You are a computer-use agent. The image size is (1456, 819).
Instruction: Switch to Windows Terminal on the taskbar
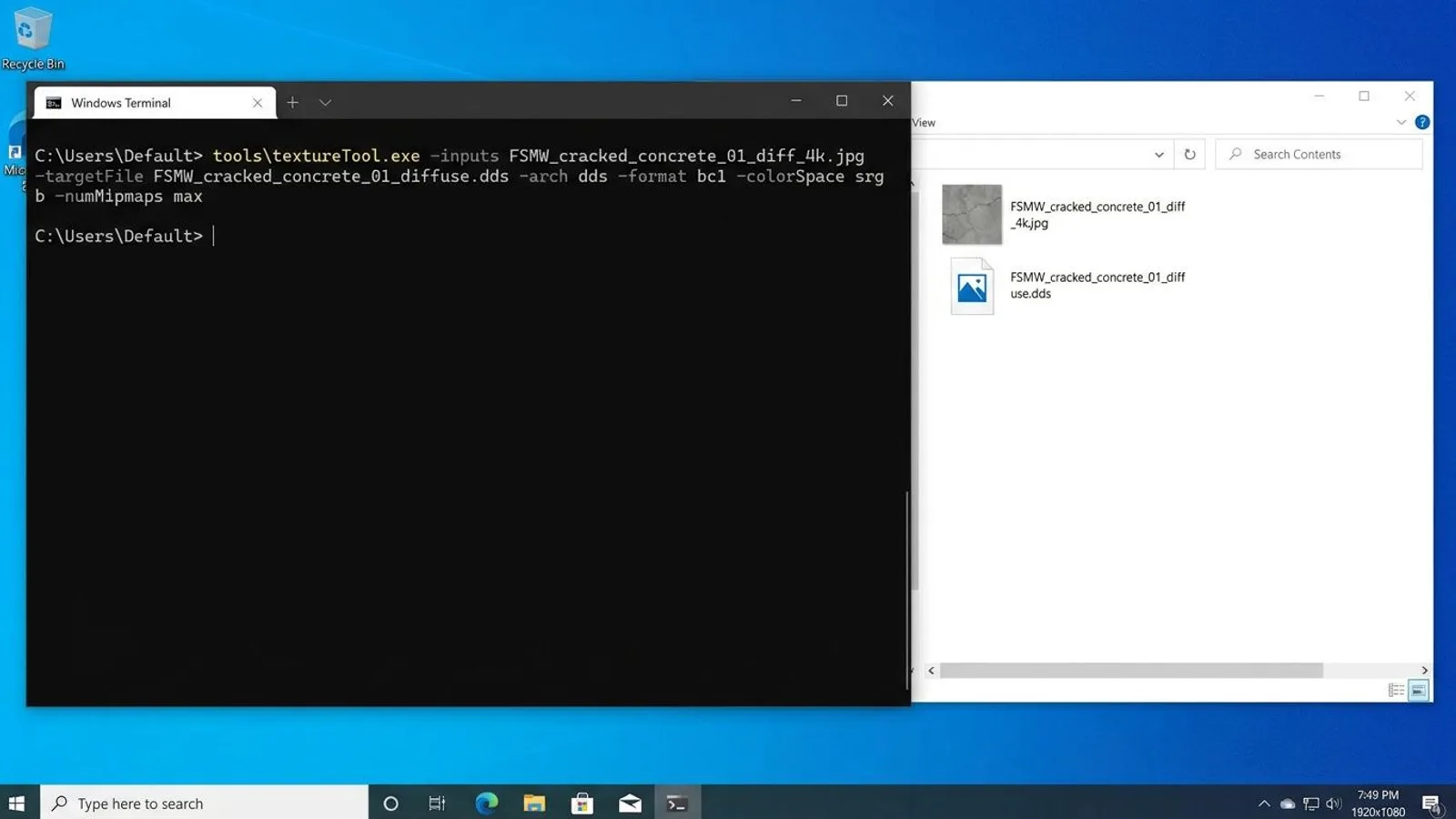[x=677, y=803]
